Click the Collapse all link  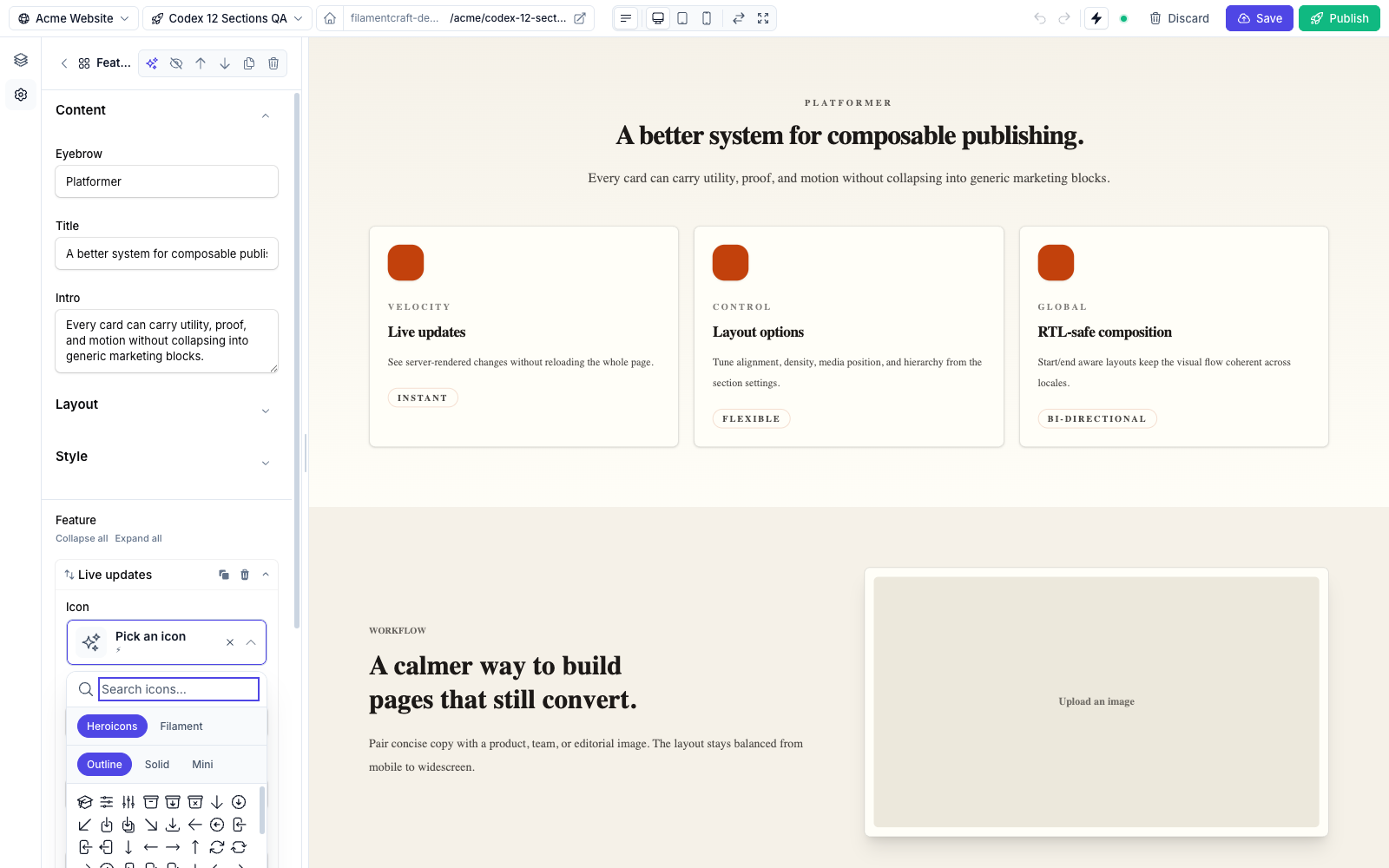click(82, 538)
